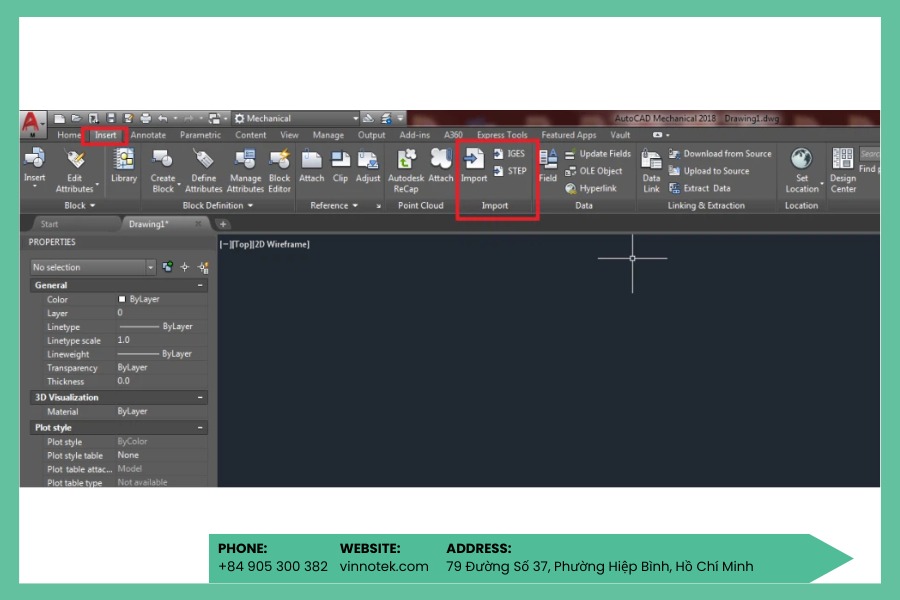The height and width of the screenshot is (600, 900).
Task: Collapse the Plot style section
Action: pyautogui.click(x=200, y=428)
